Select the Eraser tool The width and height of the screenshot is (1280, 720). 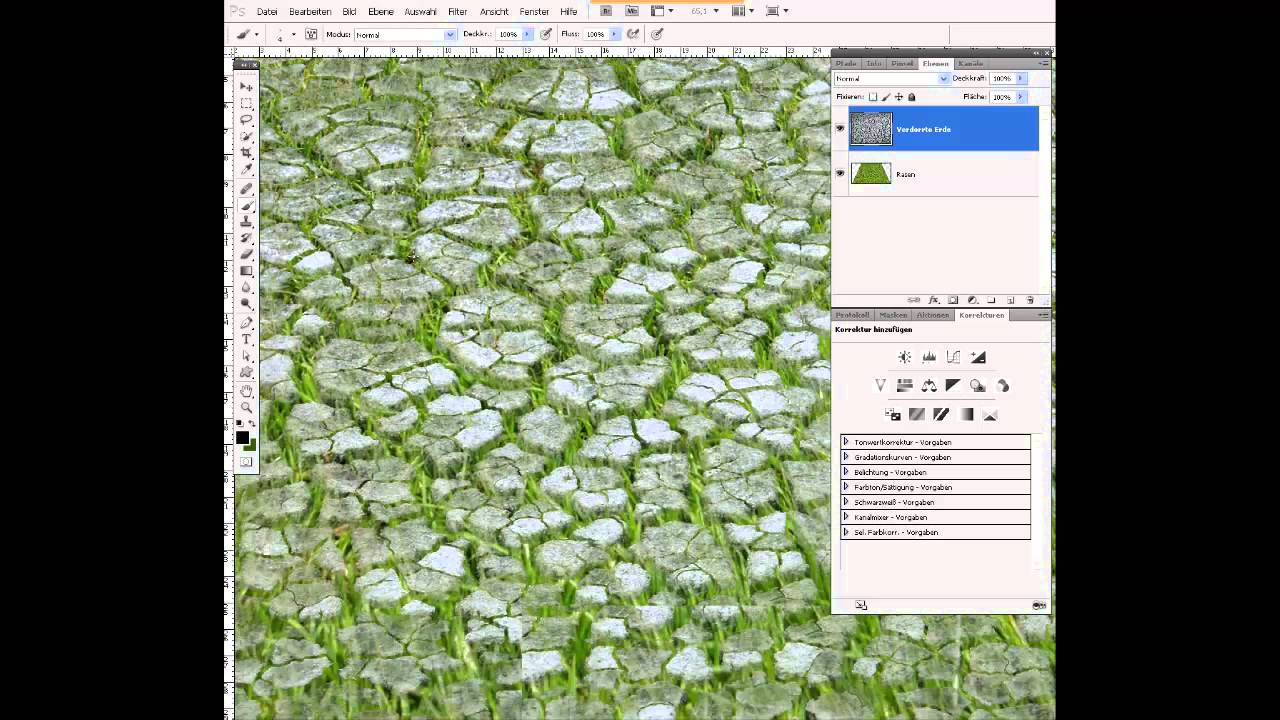(x=246, y=254)
